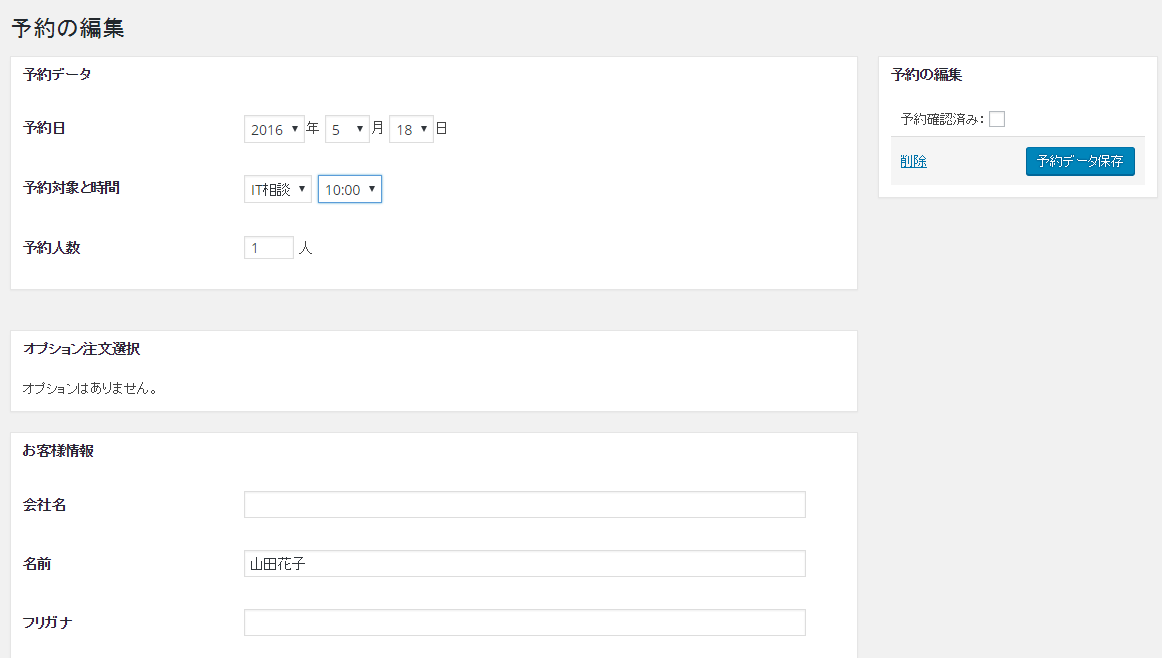Image resolution: width=1162 pixels, height=658 pixels.
Task: Click the 削除 link
Action: coord(914,161)
